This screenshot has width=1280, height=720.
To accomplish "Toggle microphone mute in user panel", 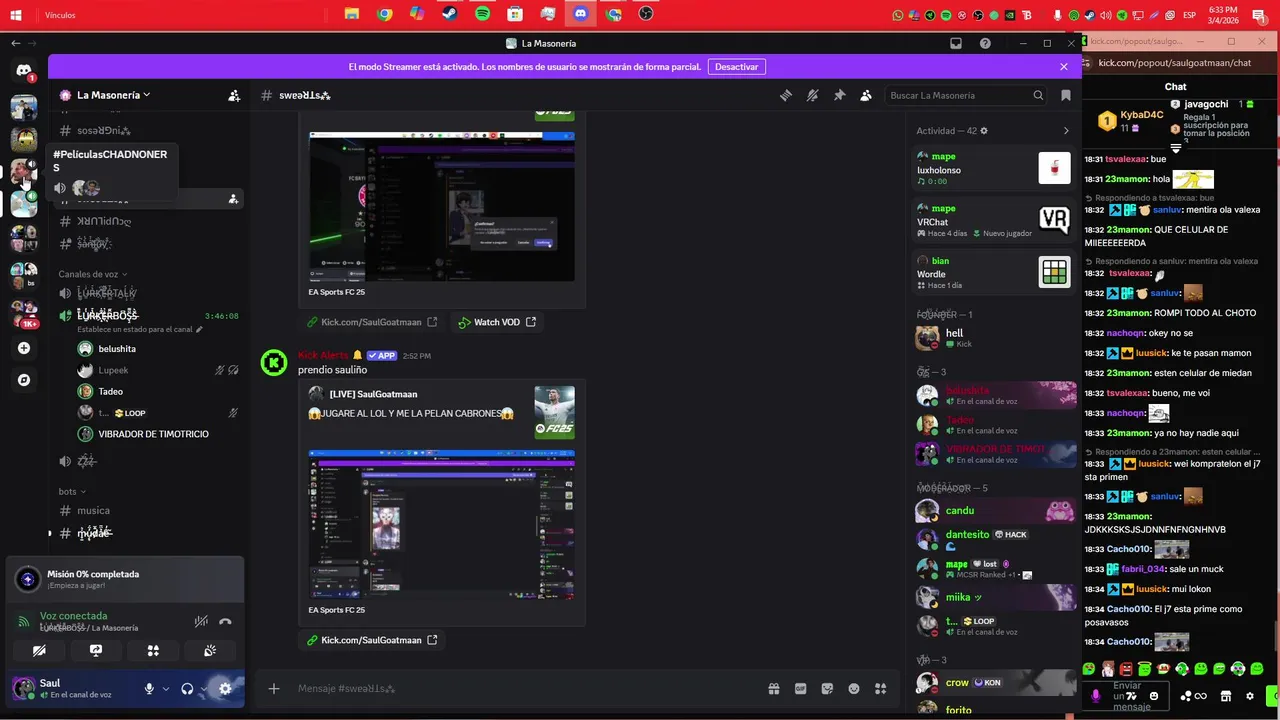I will point(149,689).
